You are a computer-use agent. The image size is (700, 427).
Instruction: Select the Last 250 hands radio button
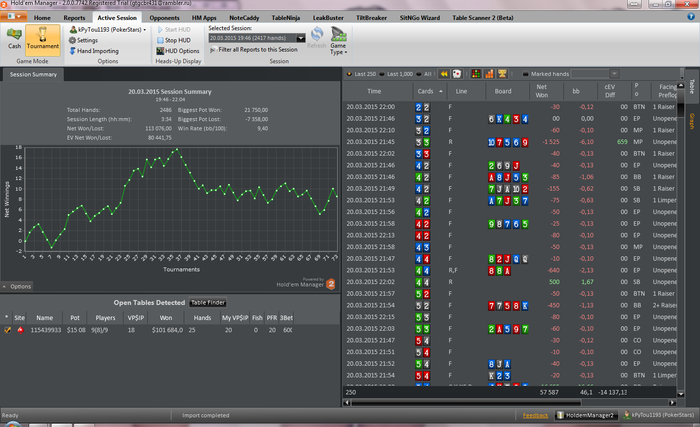[350, 74]
